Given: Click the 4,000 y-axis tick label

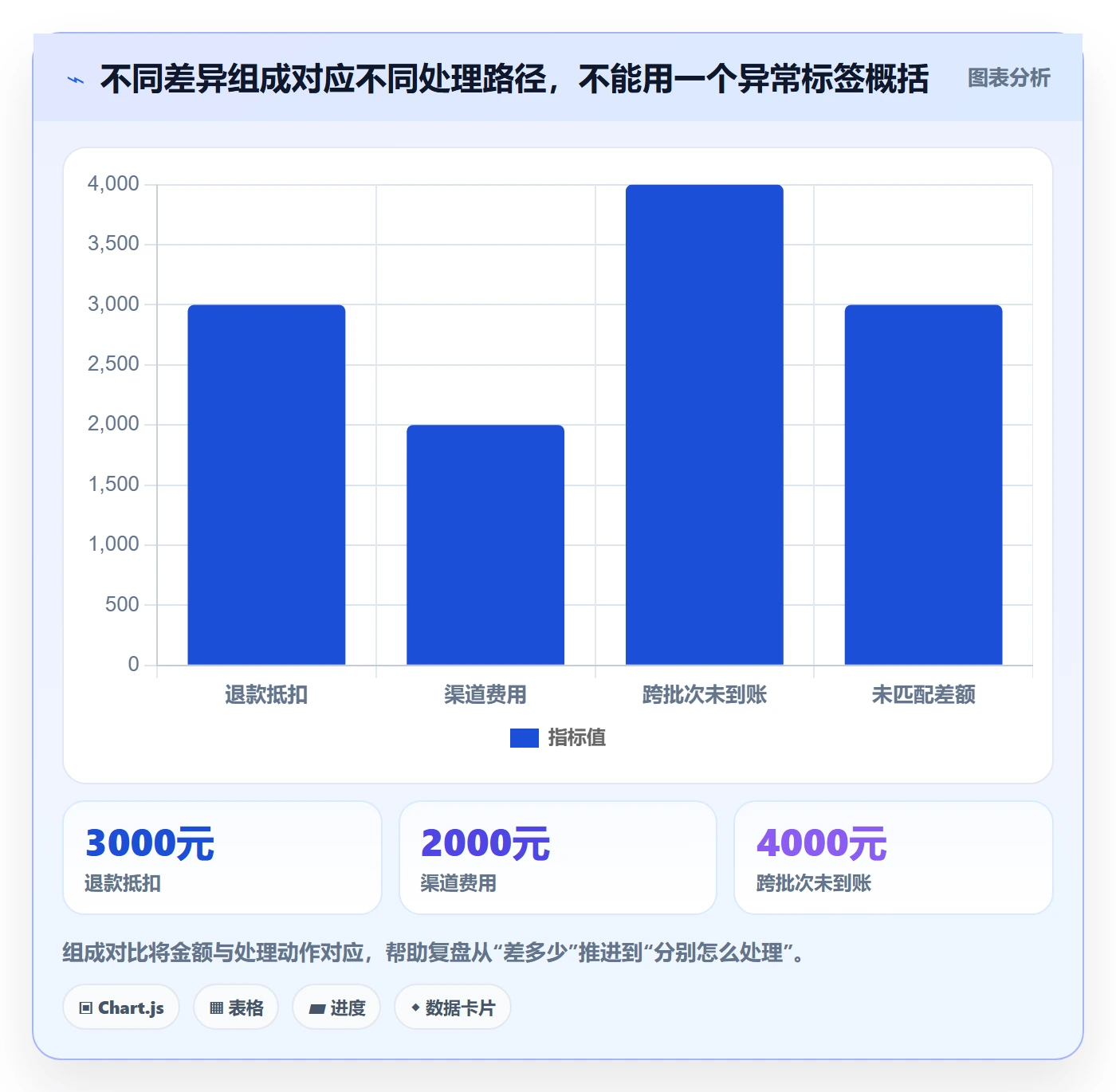Looking at the screenshot, I should [x=113, y=184].
